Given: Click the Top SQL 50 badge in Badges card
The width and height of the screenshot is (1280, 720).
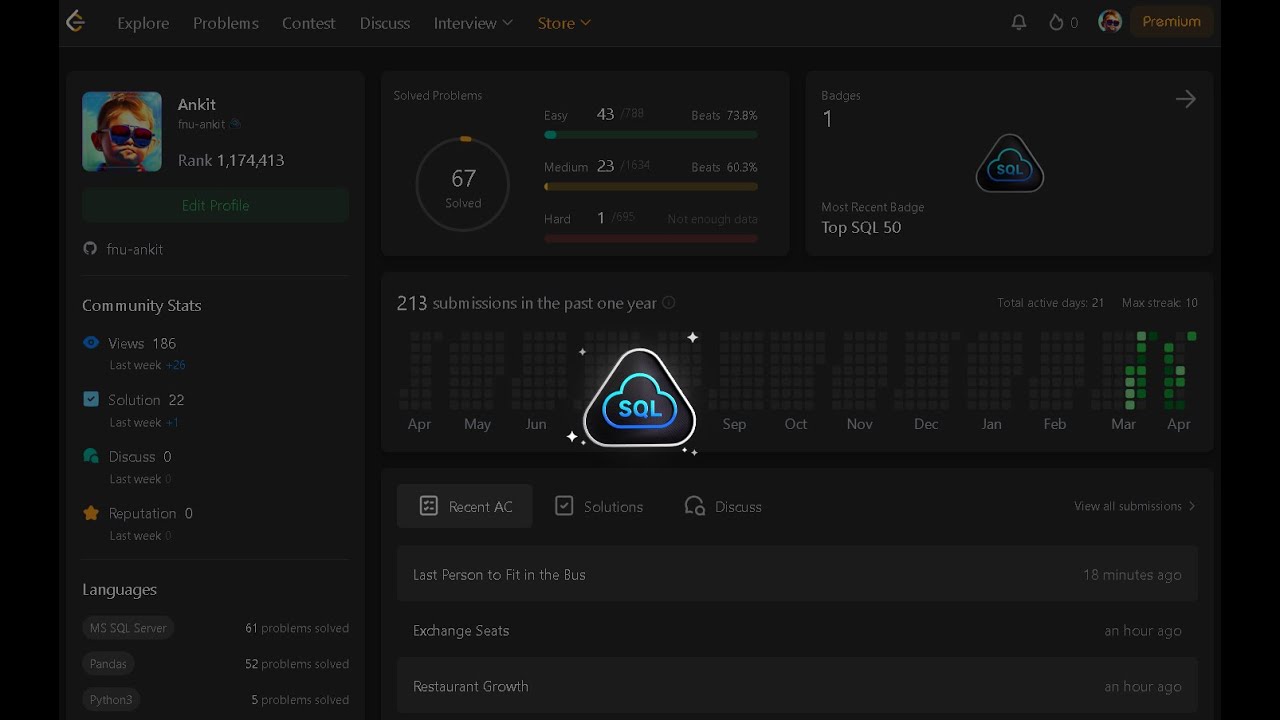Looking at the screenshot, I should click(1010, 164).
